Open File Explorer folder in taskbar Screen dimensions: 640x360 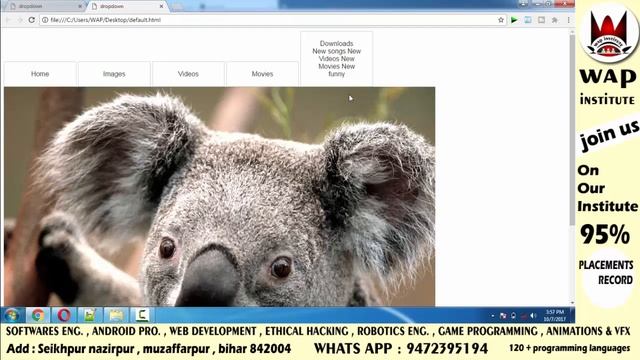click(x=116, y=315)
